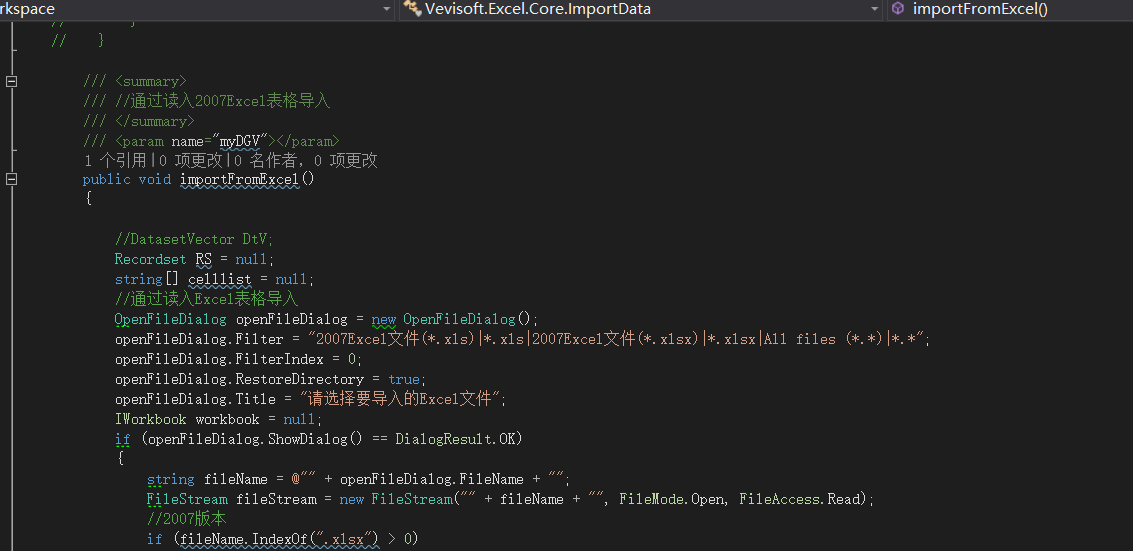The height and width of the screenshot is (551, 1133).
Task: Click the 'celllist' variable name
Action: point(220,279)
